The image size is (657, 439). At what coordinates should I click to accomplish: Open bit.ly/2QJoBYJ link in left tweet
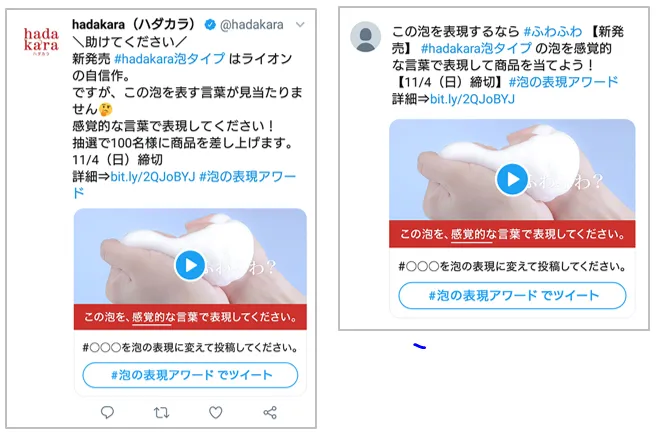pos(153,177)
